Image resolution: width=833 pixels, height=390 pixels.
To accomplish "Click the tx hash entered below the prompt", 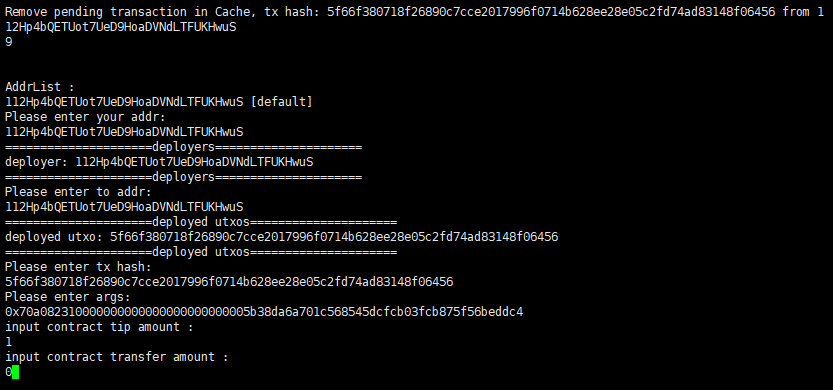I will (x=229, y=282).
